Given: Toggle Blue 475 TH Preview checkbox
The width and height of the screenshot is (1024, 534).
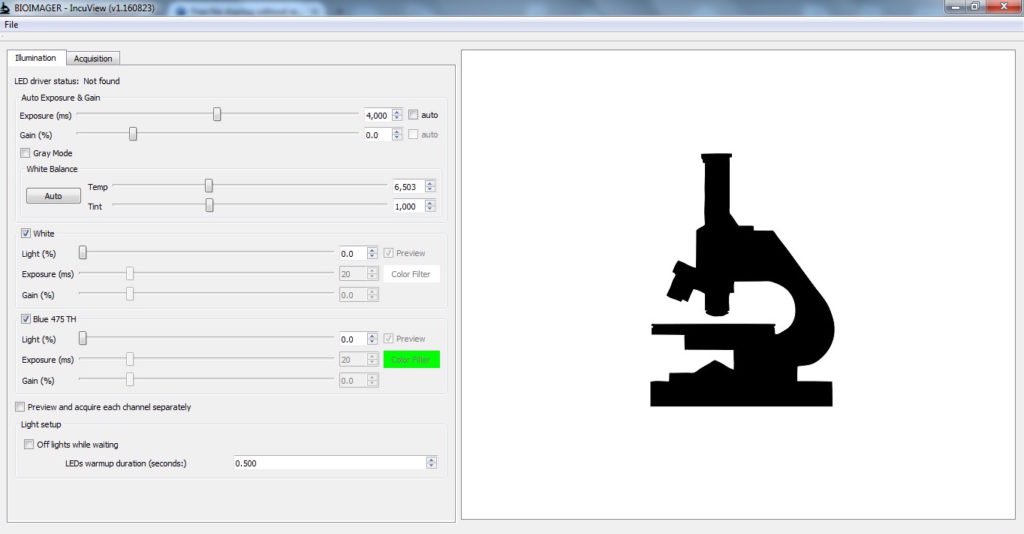Looking at the screenshot, I should [x=389, y=338].
